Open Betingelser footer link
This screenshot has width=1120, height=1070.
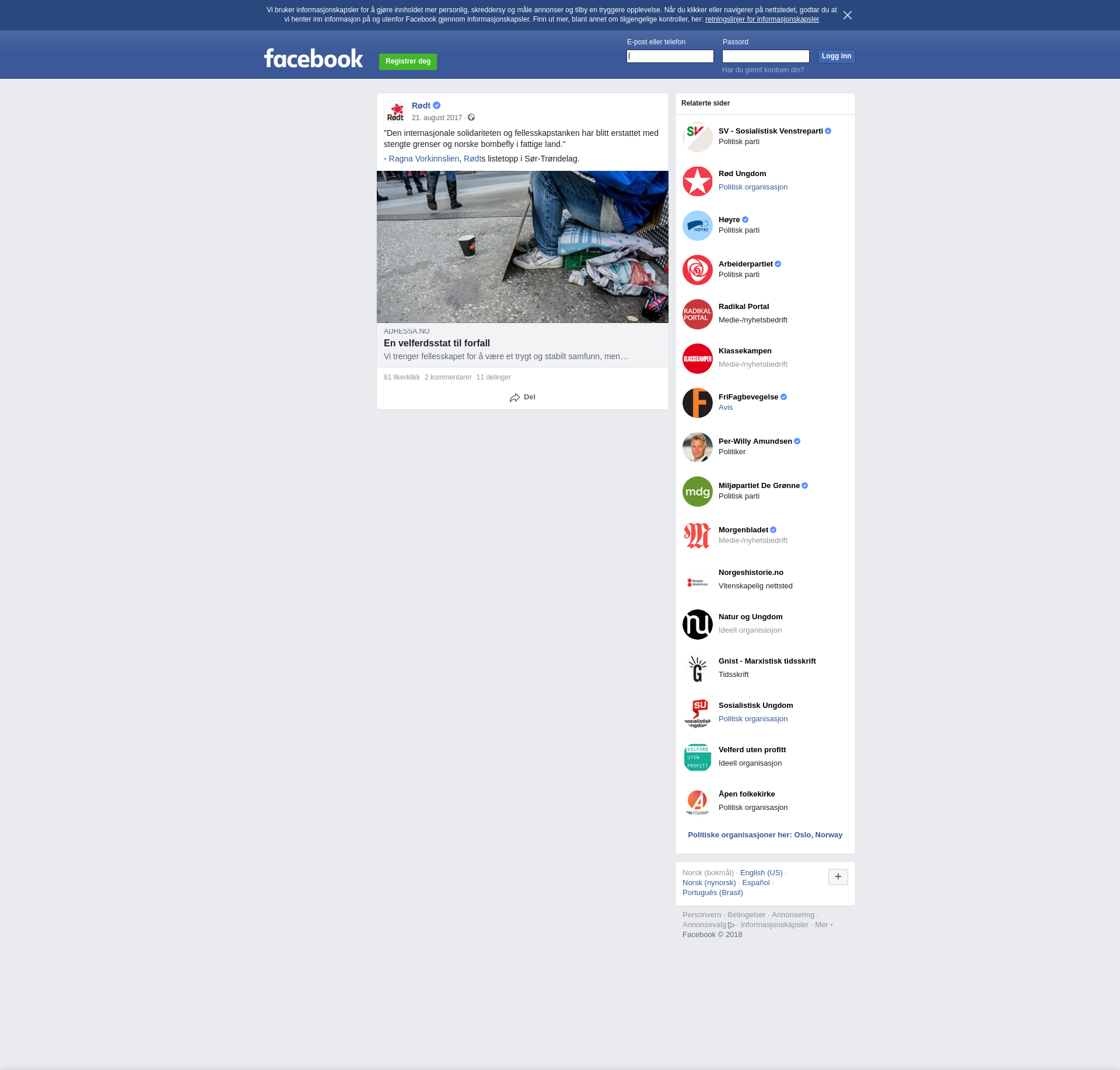746,915
